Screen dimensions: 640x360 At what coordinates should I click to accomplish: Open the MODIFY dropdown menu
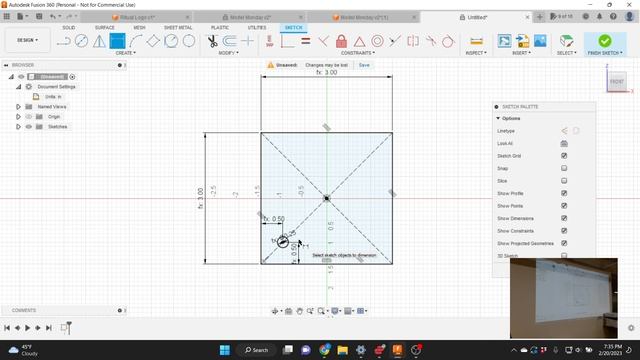(229, 53)
